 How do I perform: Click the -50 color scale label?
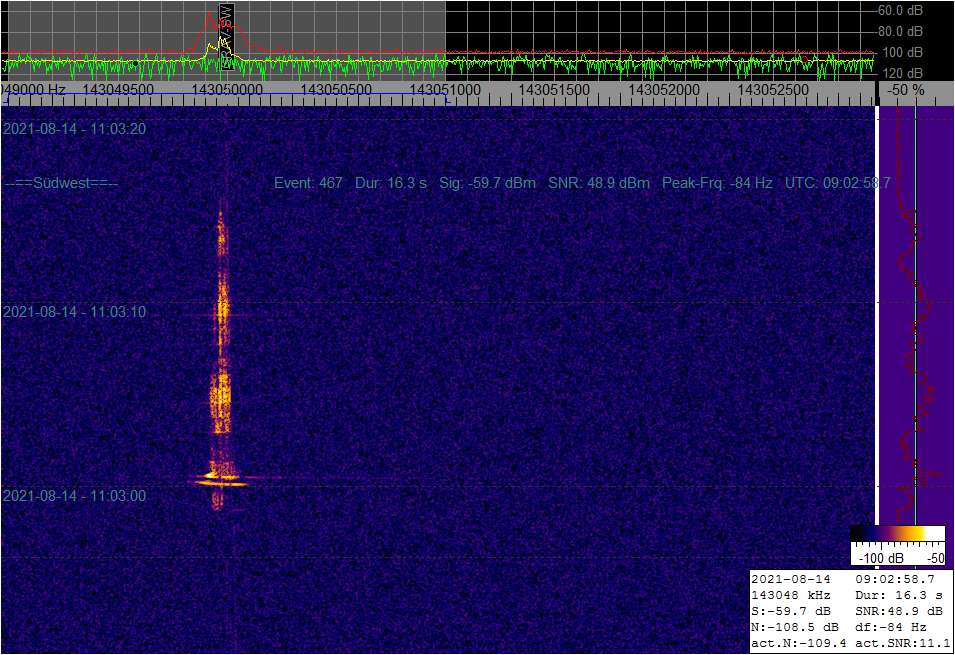pyautogui.click(x=936, y=558)
